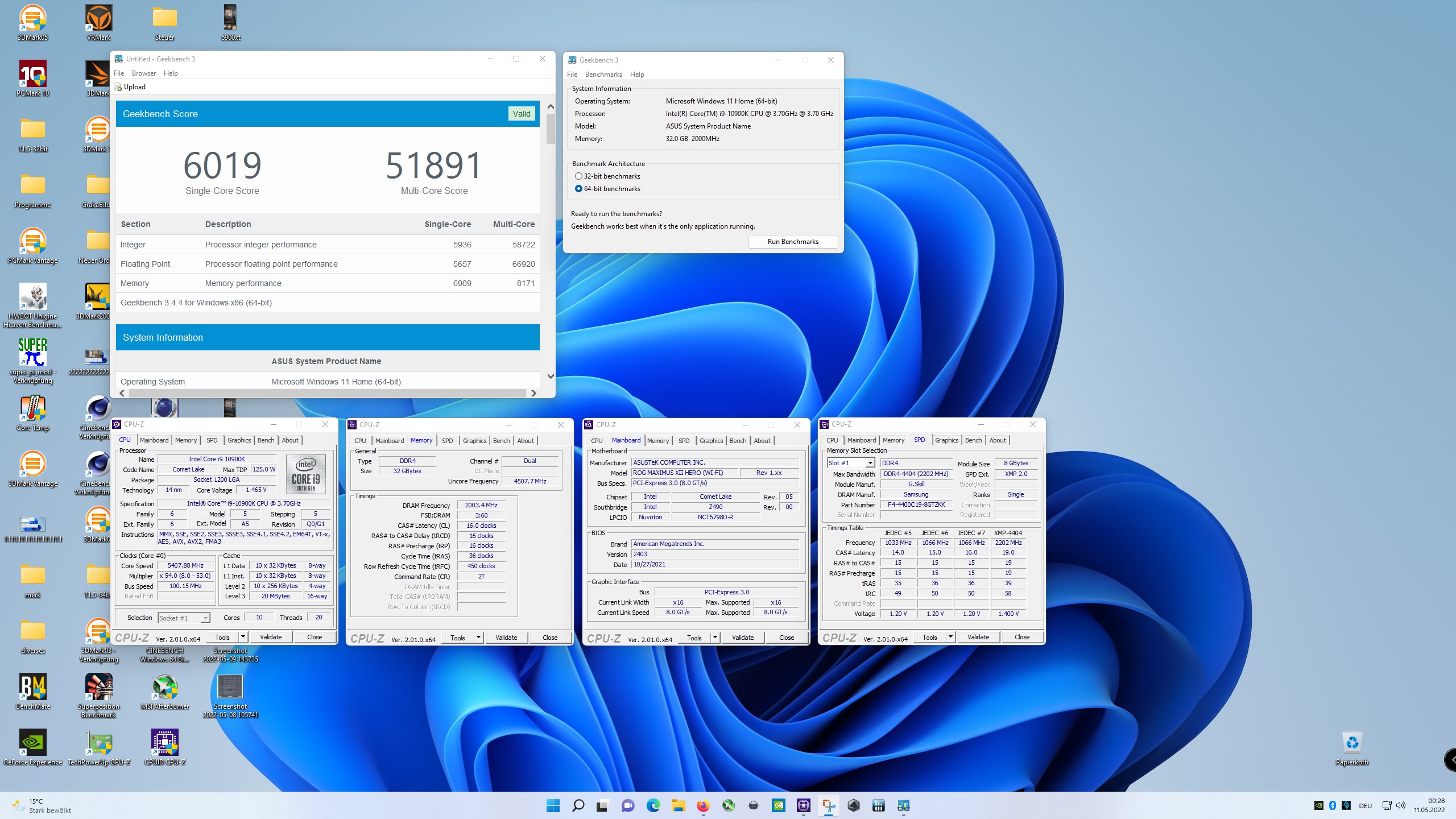Open the Screenshot 2022-05-08 105741 thumbnail
Screen dimensions: 1456x819
[x=230, y=696]
